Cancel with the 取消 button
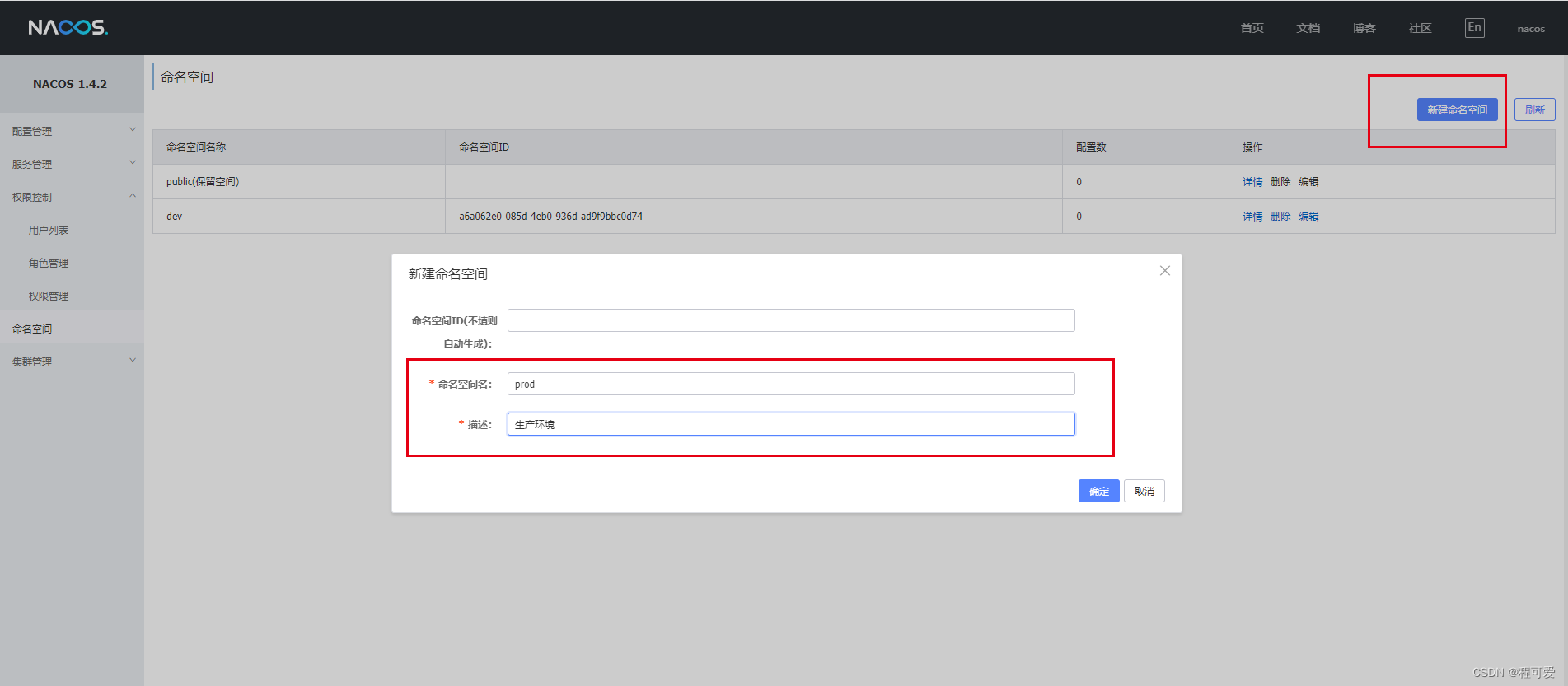This screenshot has width=1568, height=686. pos(1144,491)
